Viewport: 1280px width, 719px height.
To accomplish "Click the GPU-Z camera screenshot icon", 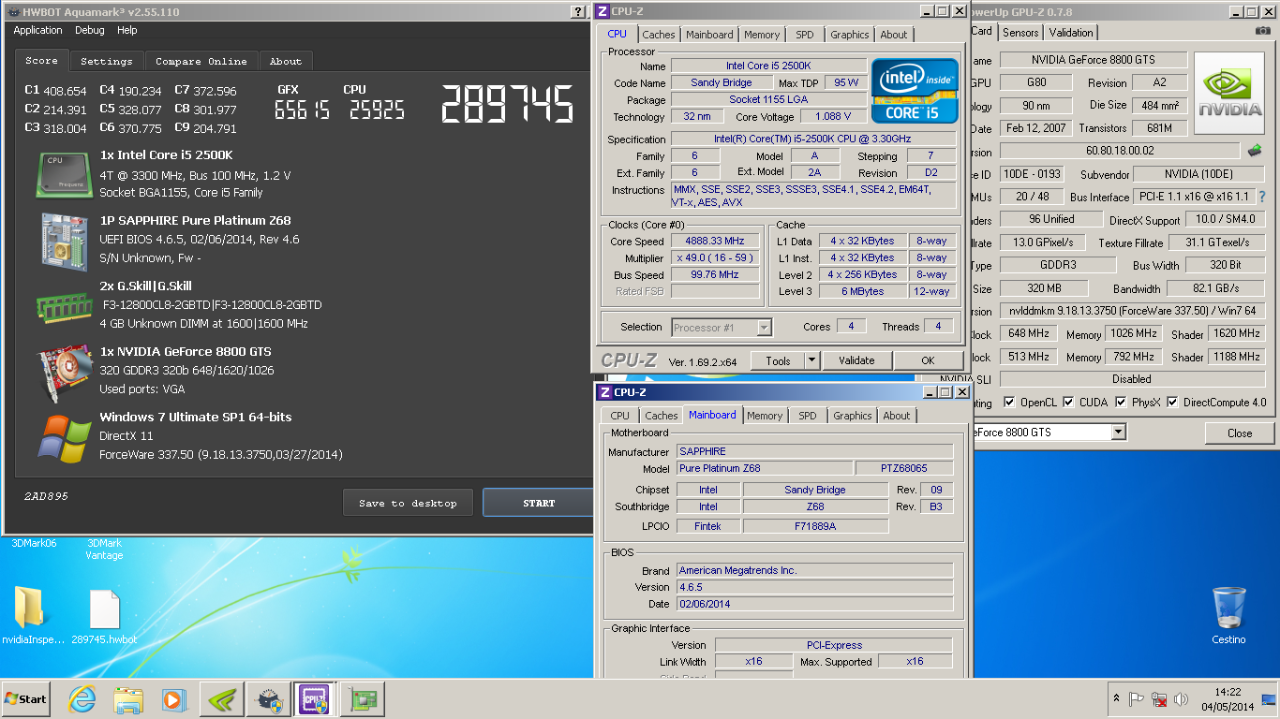I will pyautogui.click(x=1263, y=32).
